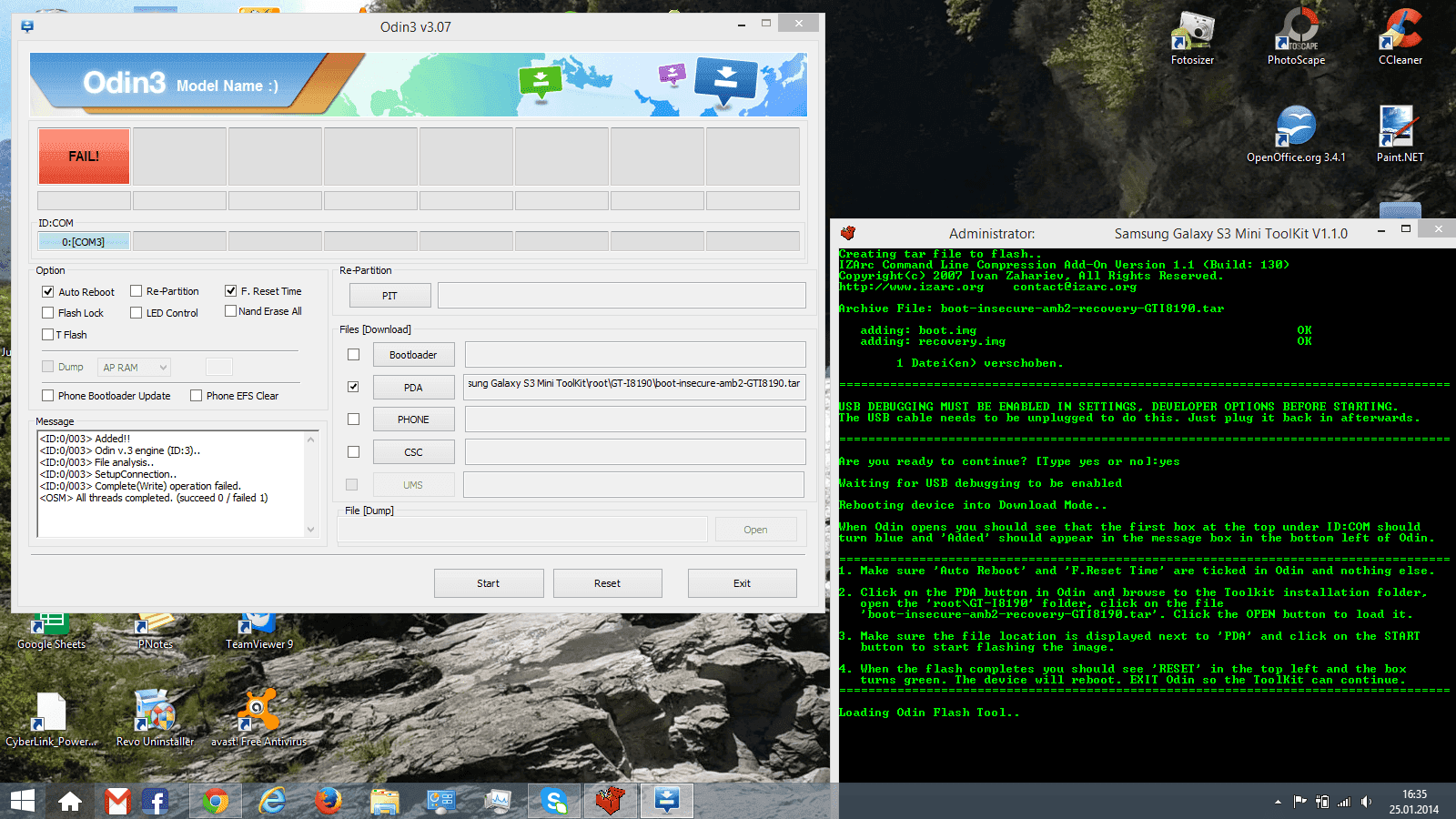
Task: Click the PHONE file button
Action: (x=413, y=420)
